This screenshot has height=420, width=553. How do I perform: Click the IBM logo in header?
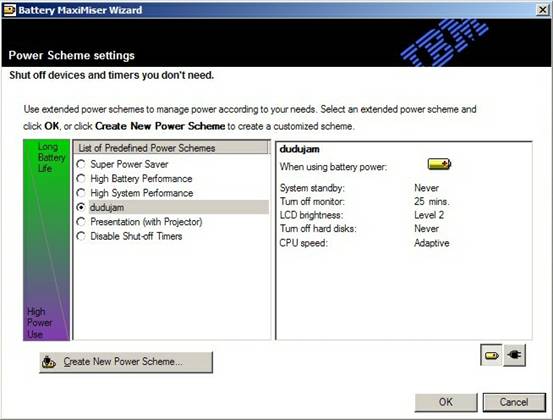click(x=444, y=43)
